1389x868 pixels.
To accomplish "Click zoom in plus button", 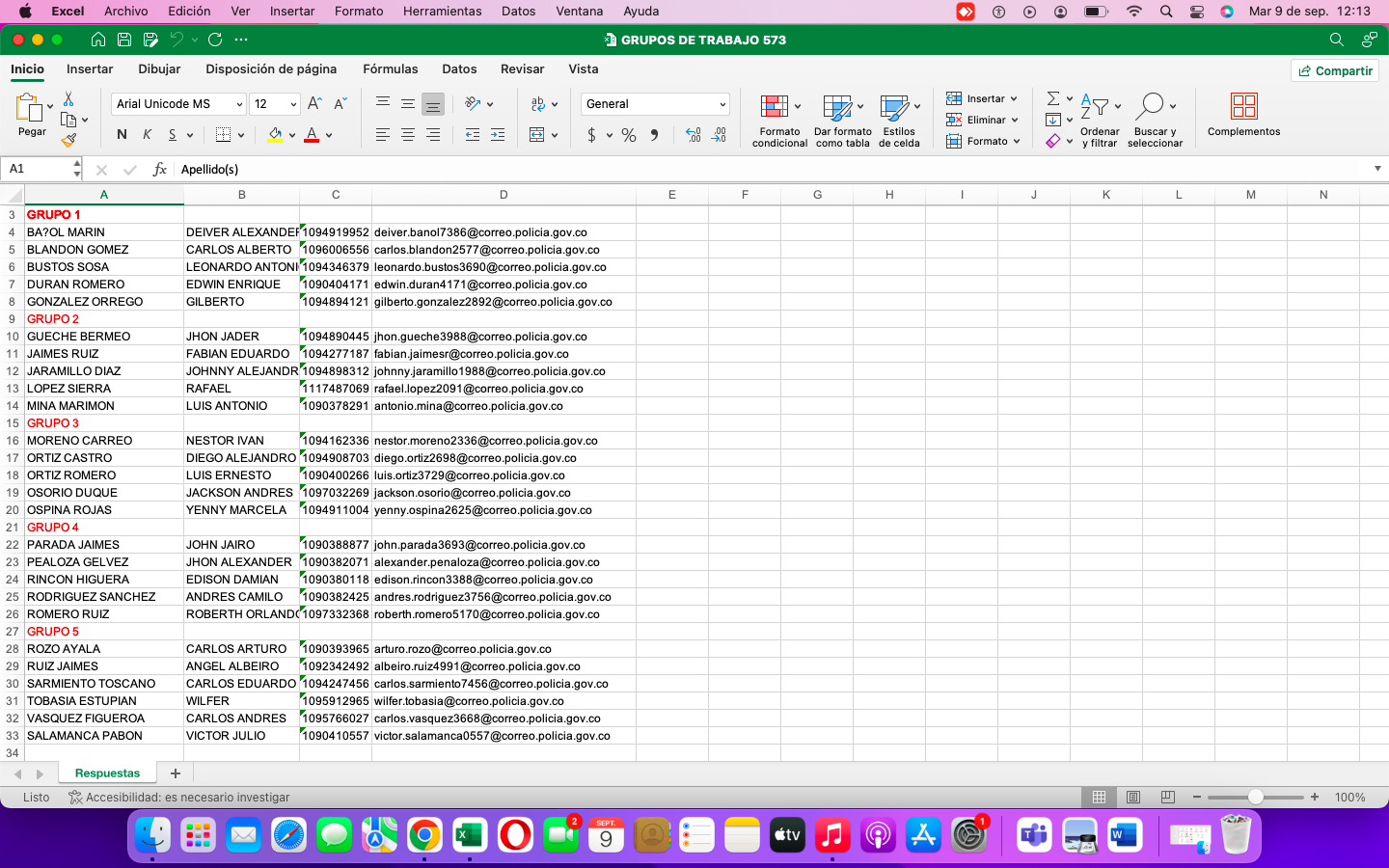I will point(1314,798).
